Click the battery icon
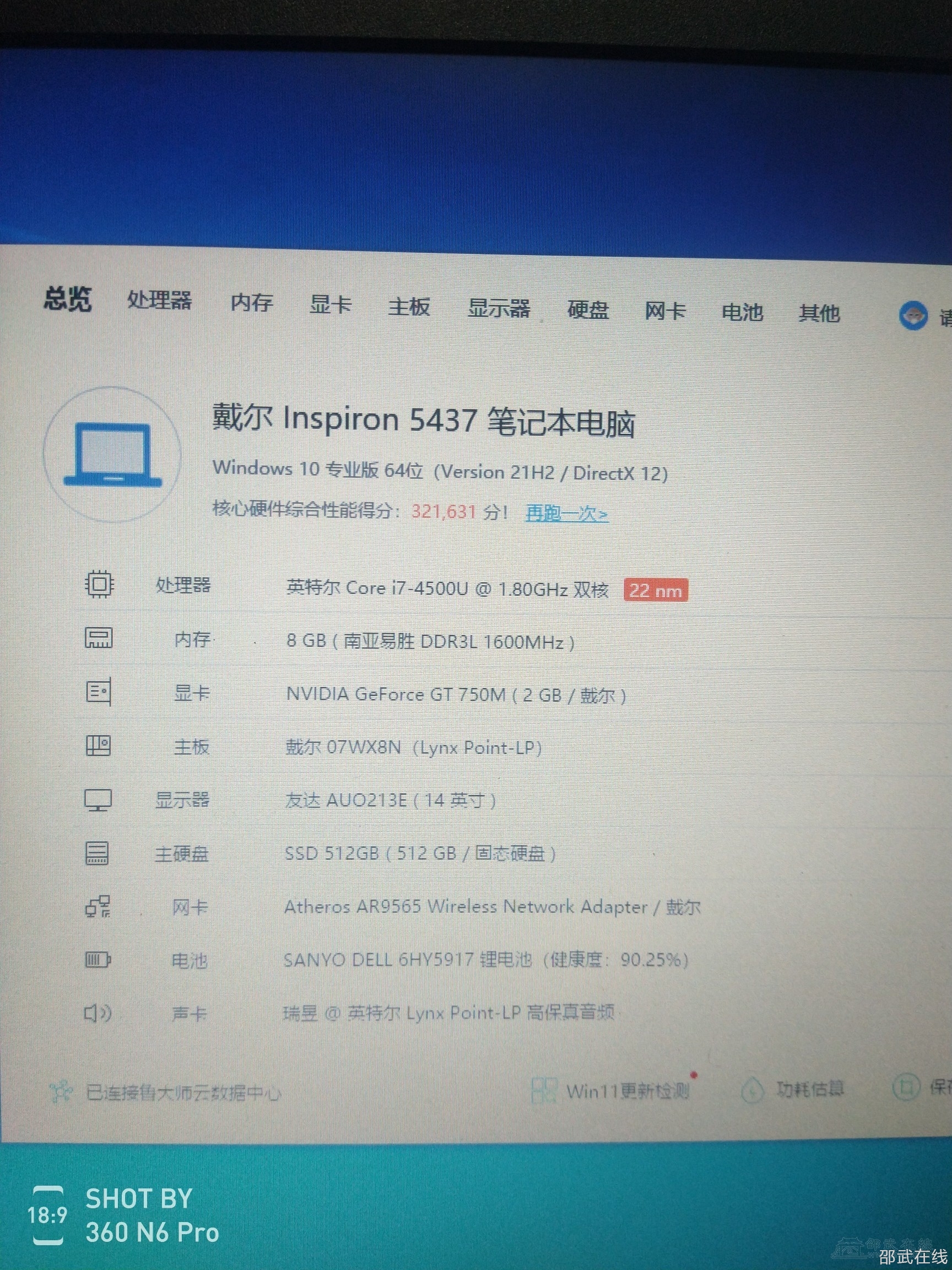Viewport: 952px width, 1270px height. (x=98, y=959)
